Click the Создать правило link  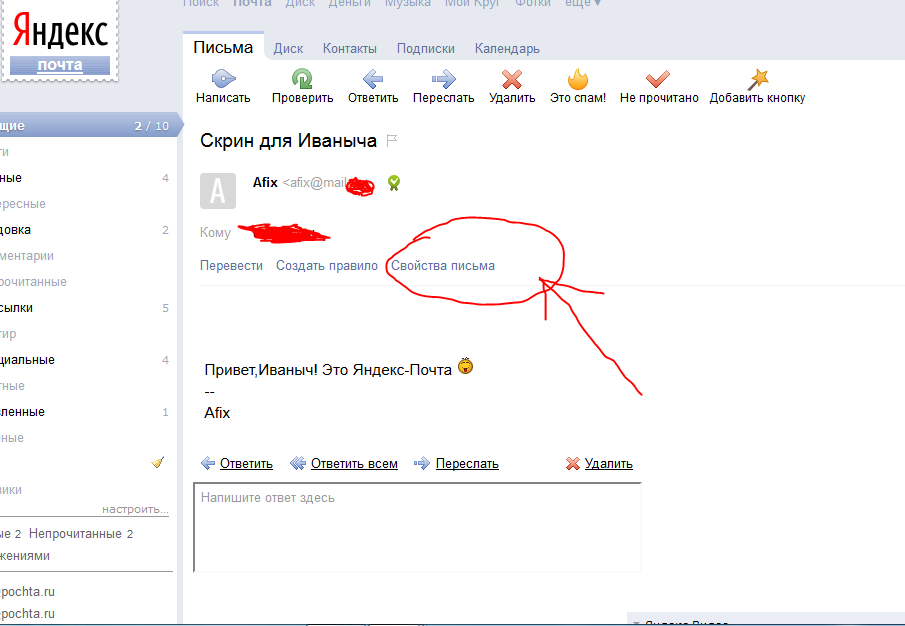(327, 265)
